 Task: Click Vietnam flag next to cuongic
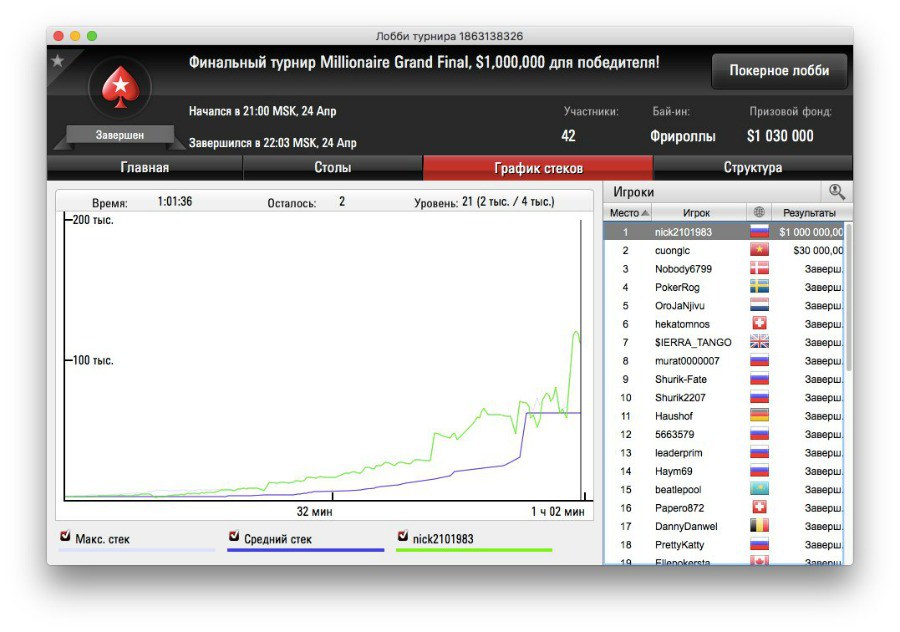coord(759,251)
